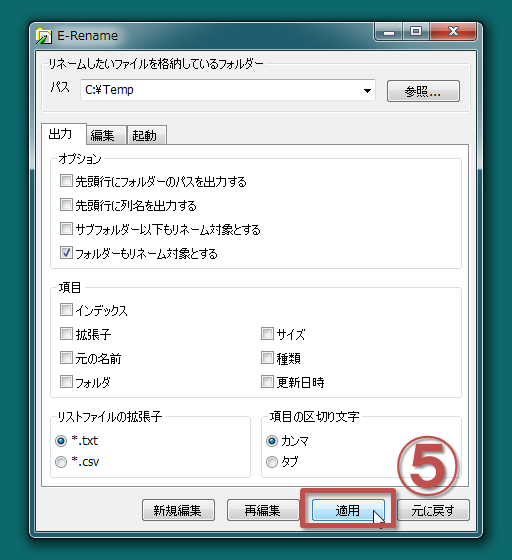Check the サイズ item checkbox
The height and width of the screenshot is (560, 512).
pos(267,334)
